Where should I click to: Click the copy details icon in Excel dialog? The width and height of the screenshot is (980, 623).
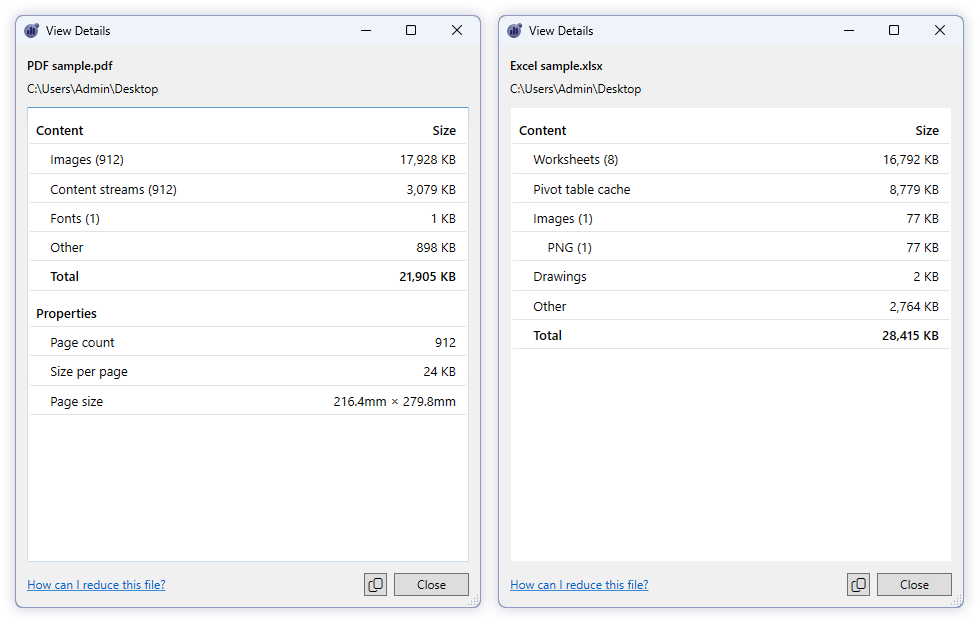coord(858,584)
